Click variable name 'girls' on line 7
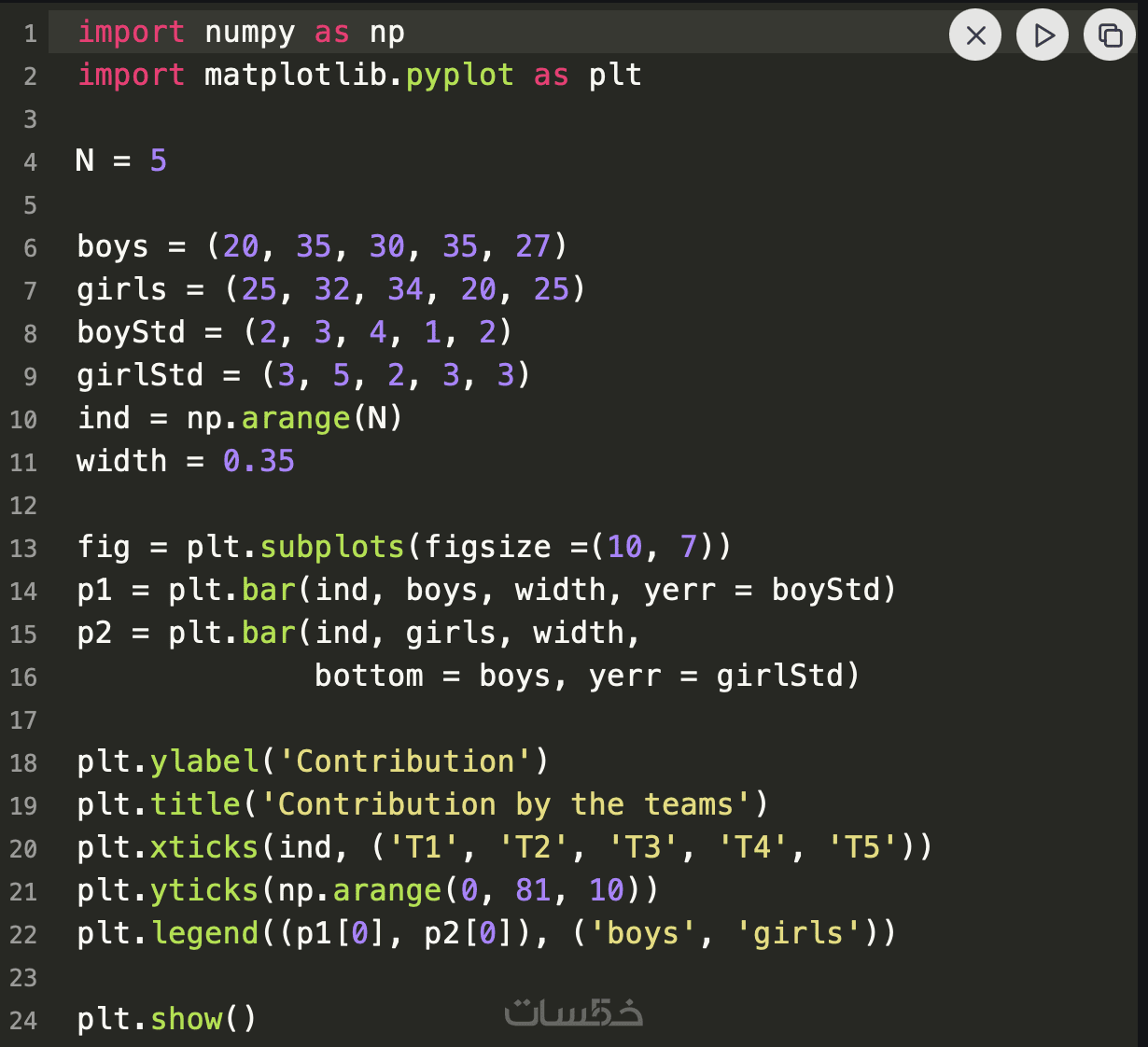Screen dimensions: 1148x1047 coord(122,289)
